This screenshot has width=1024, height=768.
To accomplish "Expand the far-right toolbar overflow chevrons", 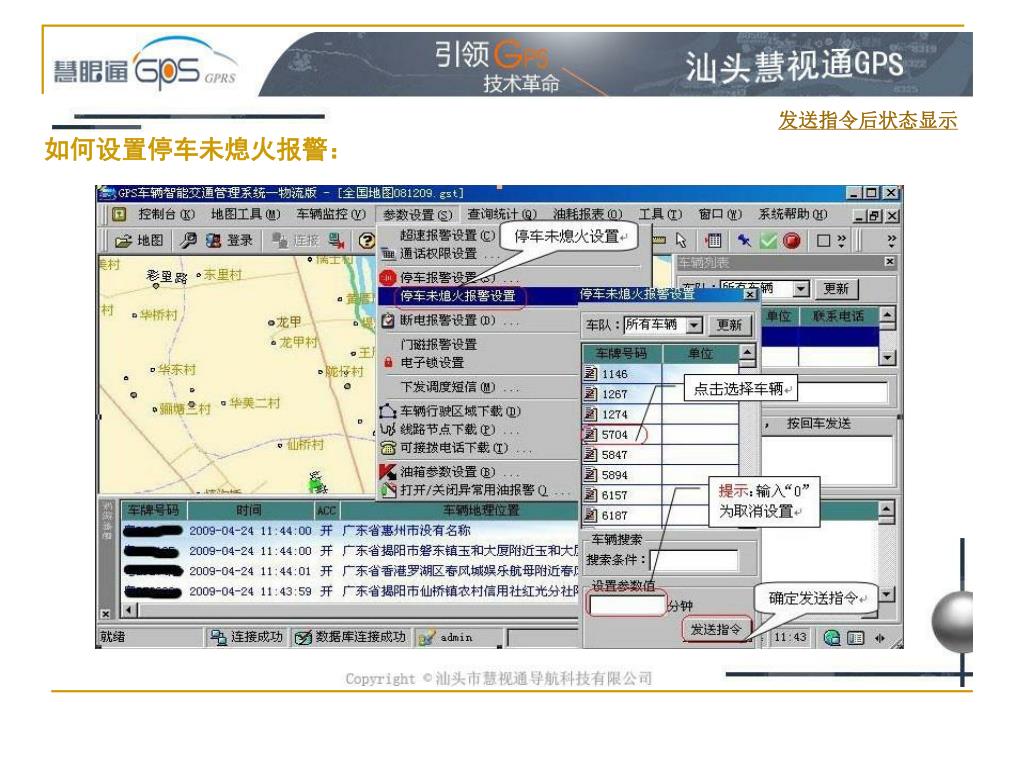I will pyautogui.click(x=891, y=241).
